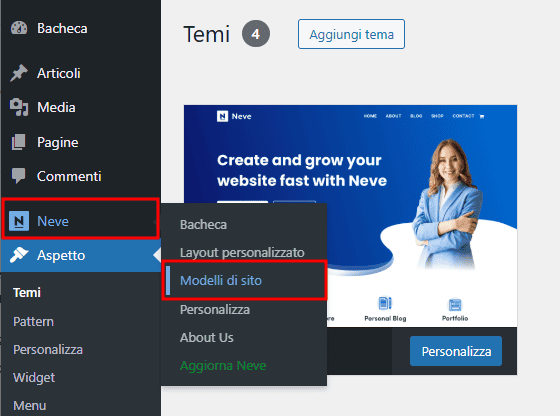Viewport: 560px width, 416px height.
Task: Click the Aspetto paintbrush icon
Action: pos(19,255)
